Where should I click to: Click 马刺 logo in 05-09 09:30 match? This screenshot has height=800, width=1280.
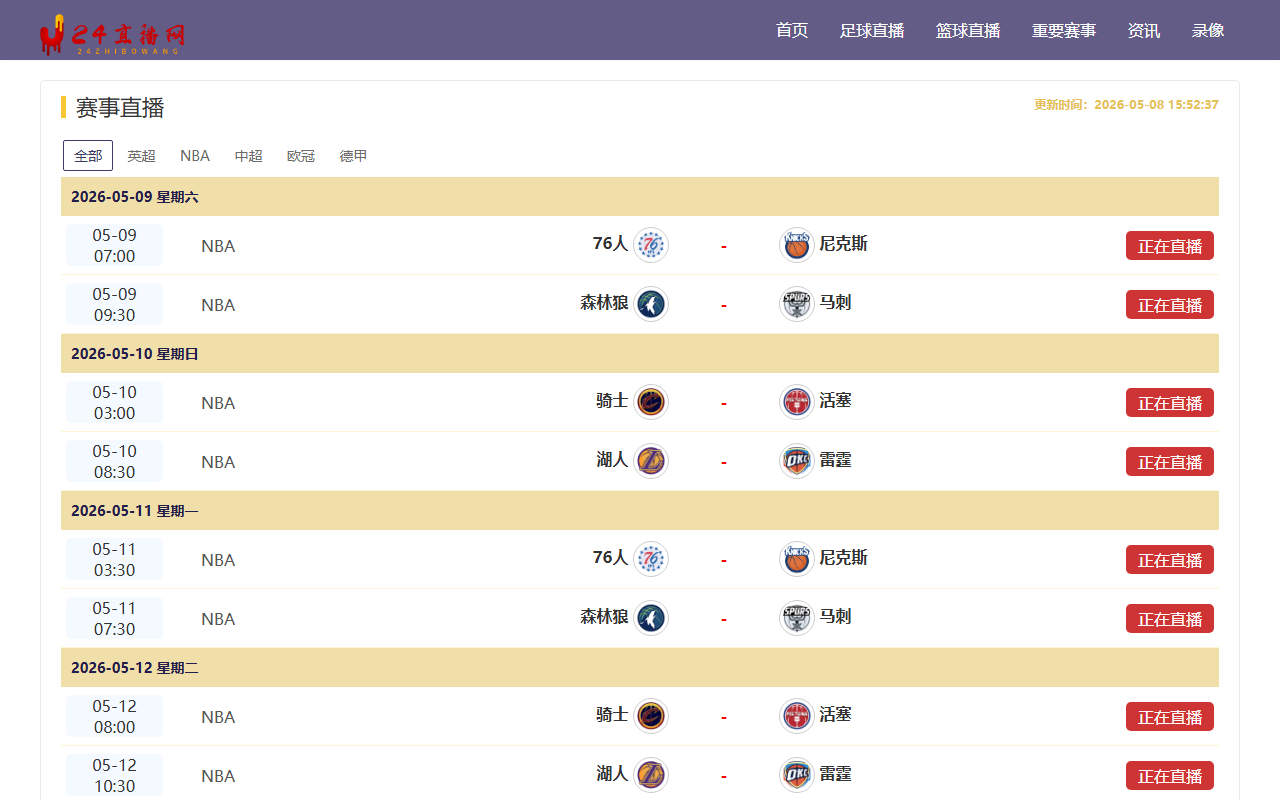(x=797, y=304)
